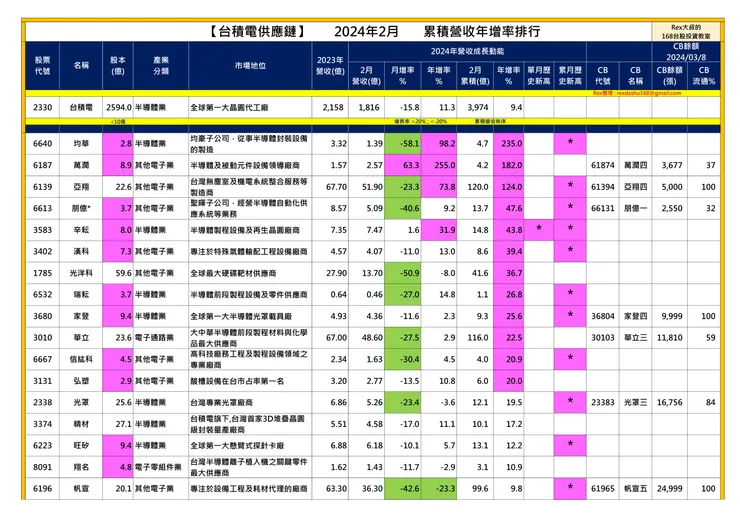Select stock code 6667

[x=42, y=359]
